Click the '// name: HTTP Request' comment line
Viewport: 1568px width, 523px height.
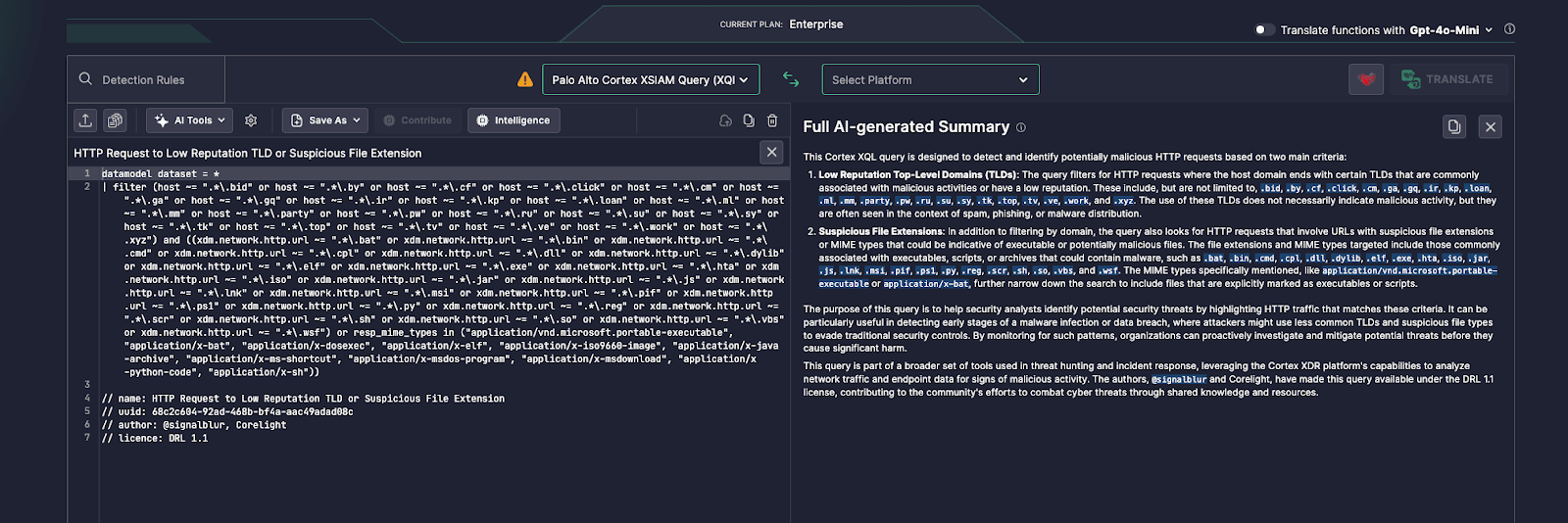pos(303,399)
